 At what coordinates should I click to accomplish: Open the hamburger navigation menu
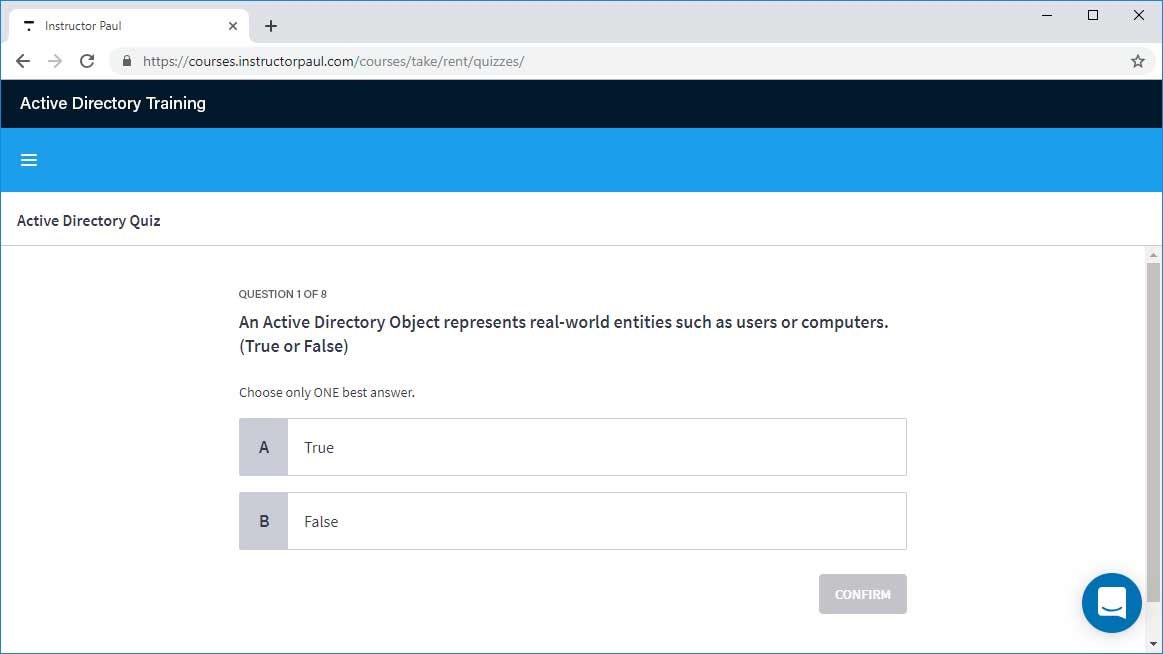(29, 160)
